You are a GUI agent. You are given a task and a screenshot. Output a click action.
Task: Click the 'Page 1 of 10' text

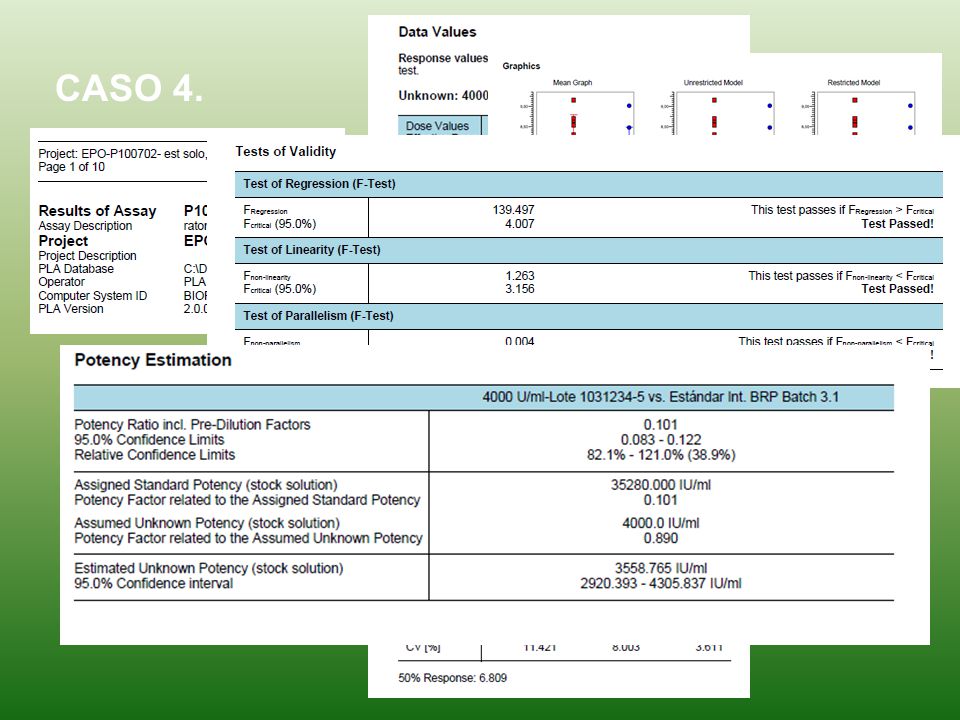coord(72,167)
